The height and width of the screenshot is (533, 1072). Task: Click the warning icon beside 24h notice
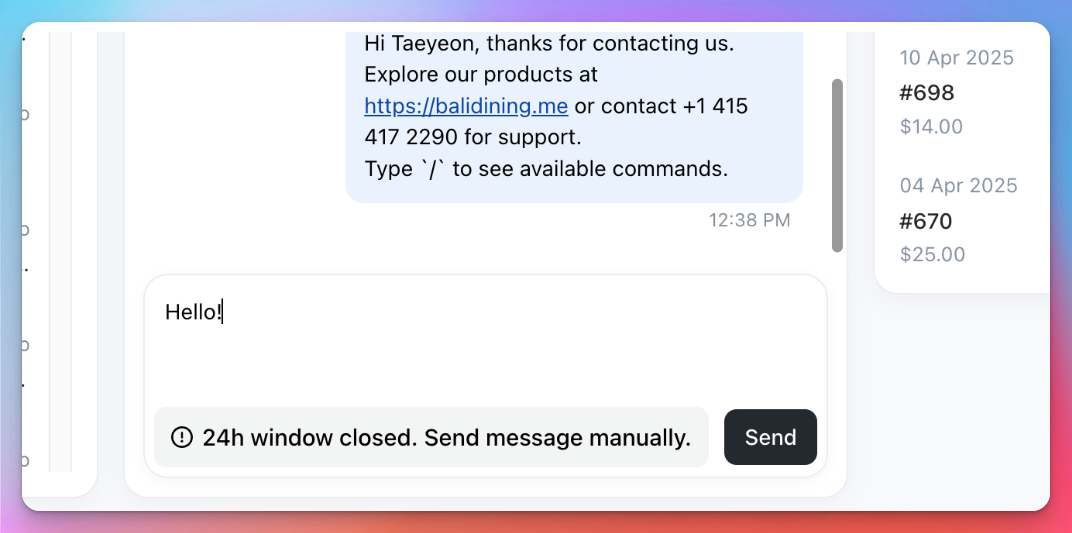tap(181, 437)
